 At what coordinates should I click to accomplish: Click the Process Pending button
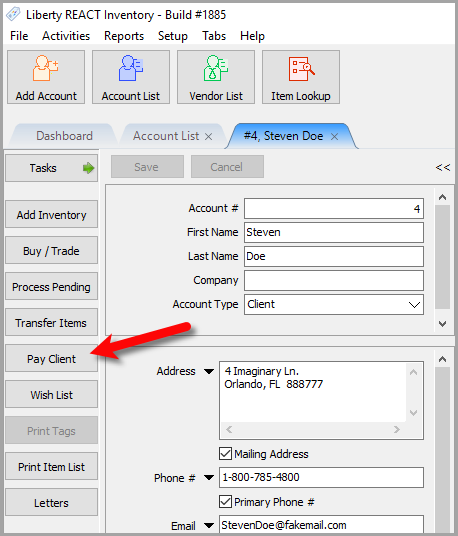51,287
